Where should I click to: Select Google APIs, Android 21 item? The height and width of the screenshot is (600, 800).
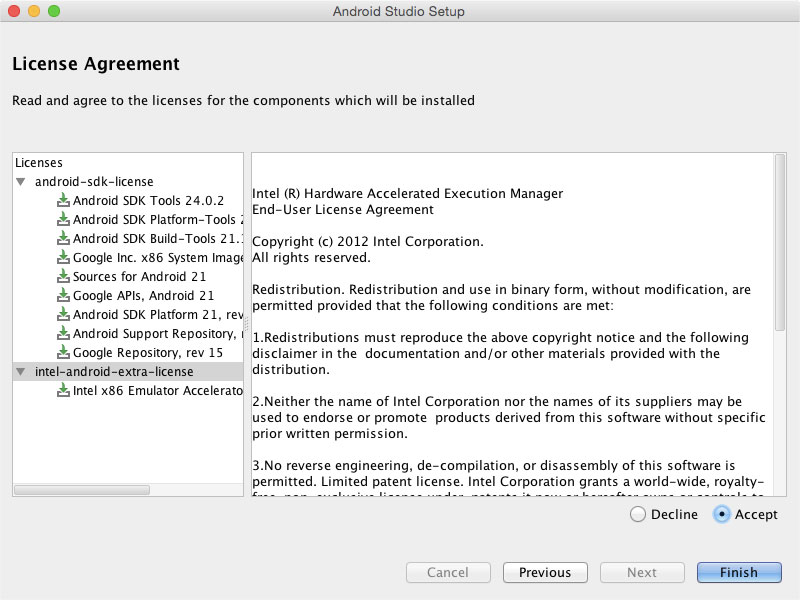coord(143,295)
